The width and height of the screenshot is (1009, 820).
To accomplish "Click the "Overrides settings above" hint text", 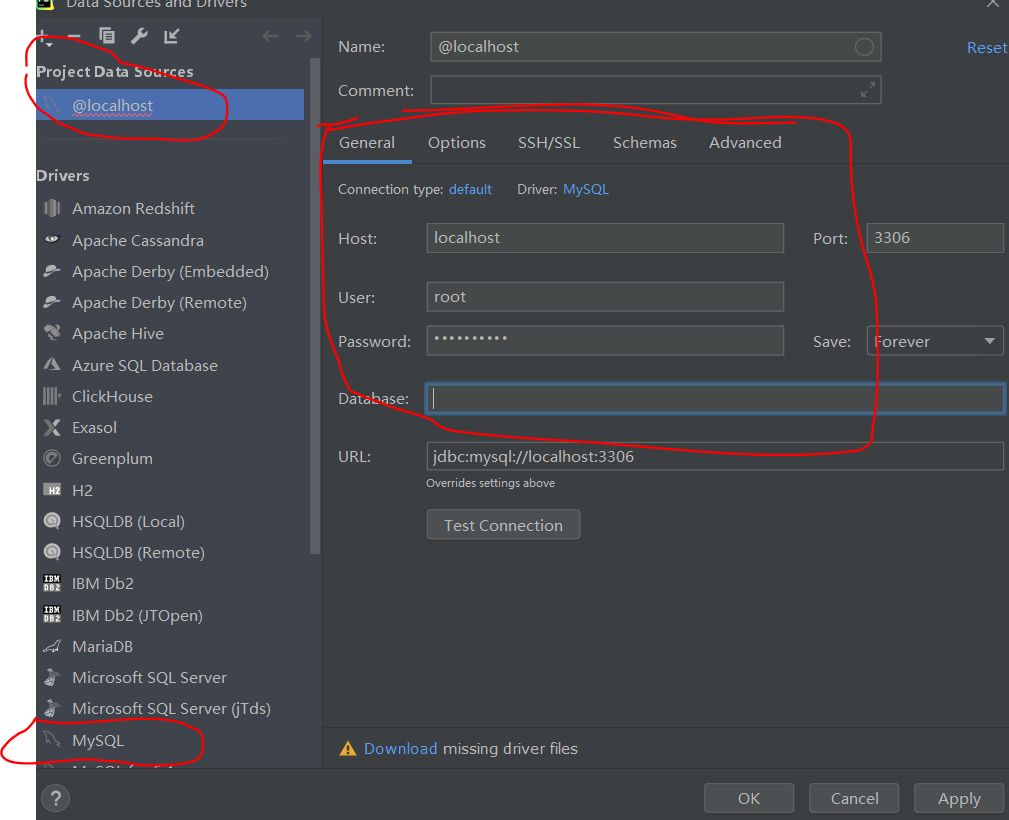I will [490, 483].
